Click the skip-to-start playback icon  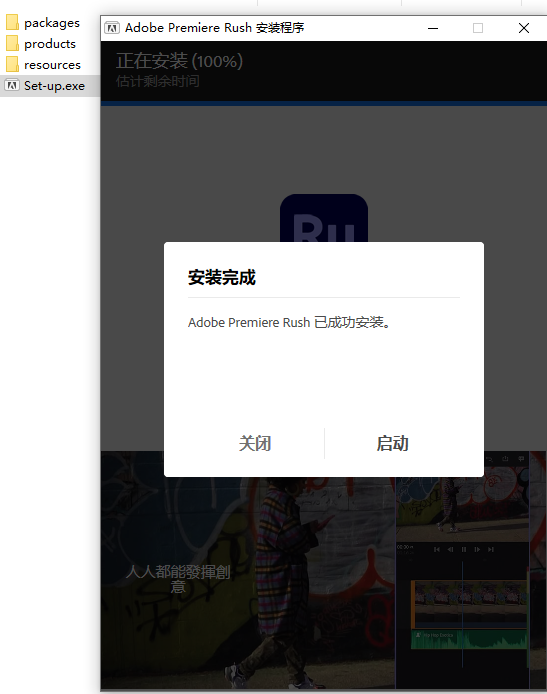pyautogui.click(x=437, y=549)
